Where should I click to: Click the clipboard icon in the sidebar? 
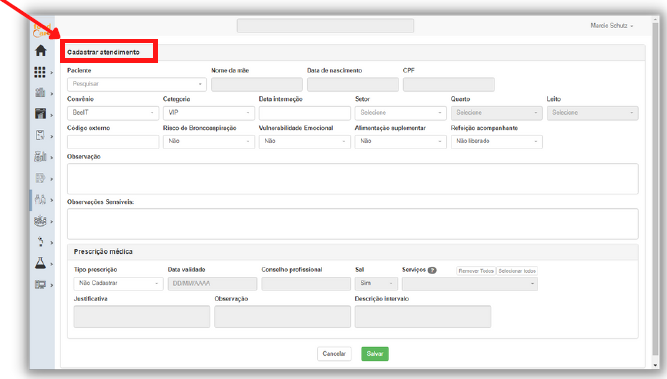[40, 135]
